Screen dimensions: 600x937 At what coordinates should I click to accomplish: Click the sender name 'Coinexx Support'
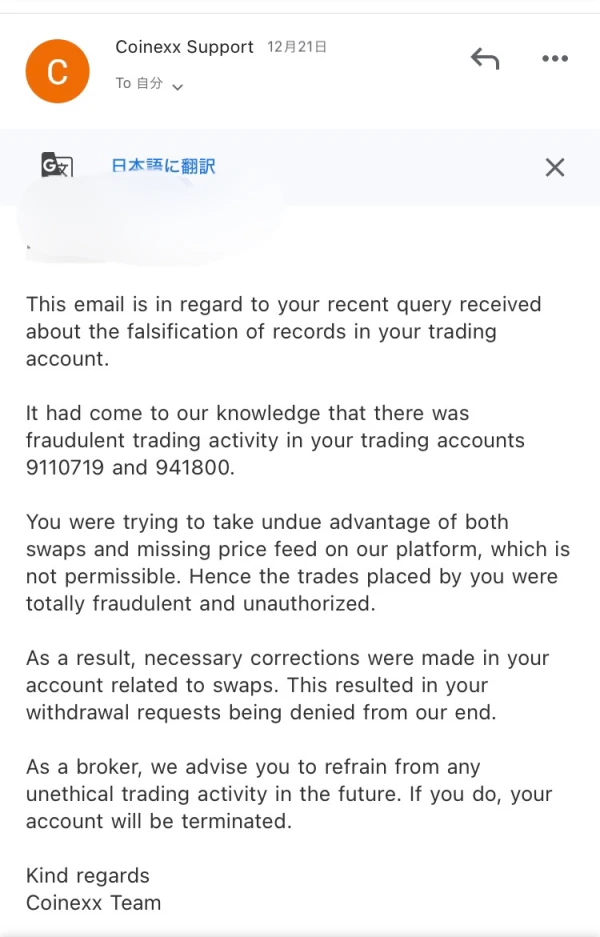click(x=184, y=47)
